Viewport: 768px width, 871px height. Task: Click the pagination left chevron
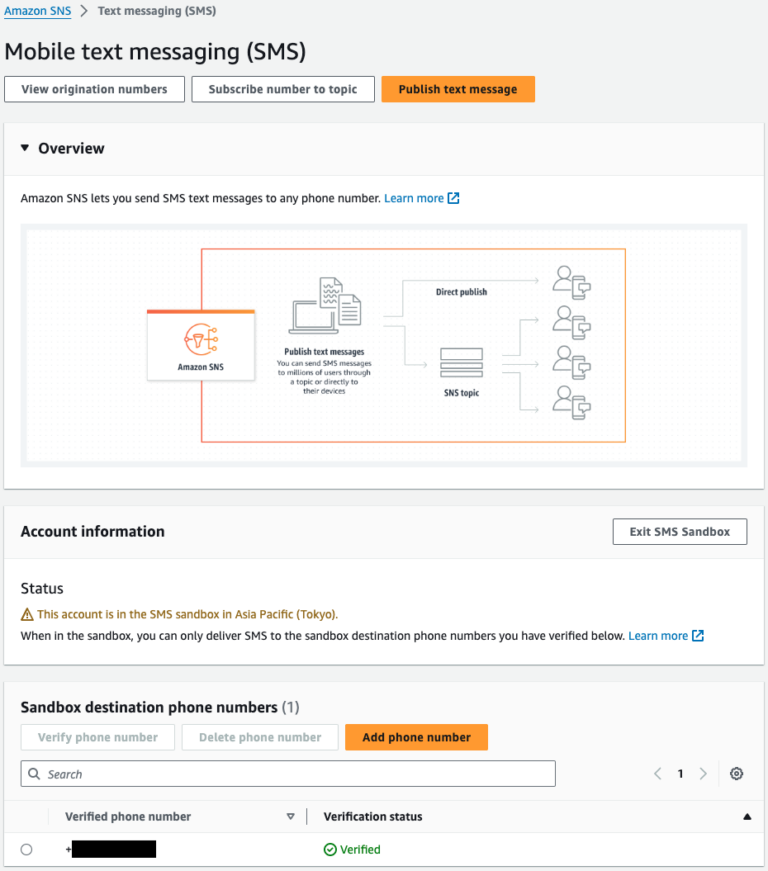pos(657,773)
